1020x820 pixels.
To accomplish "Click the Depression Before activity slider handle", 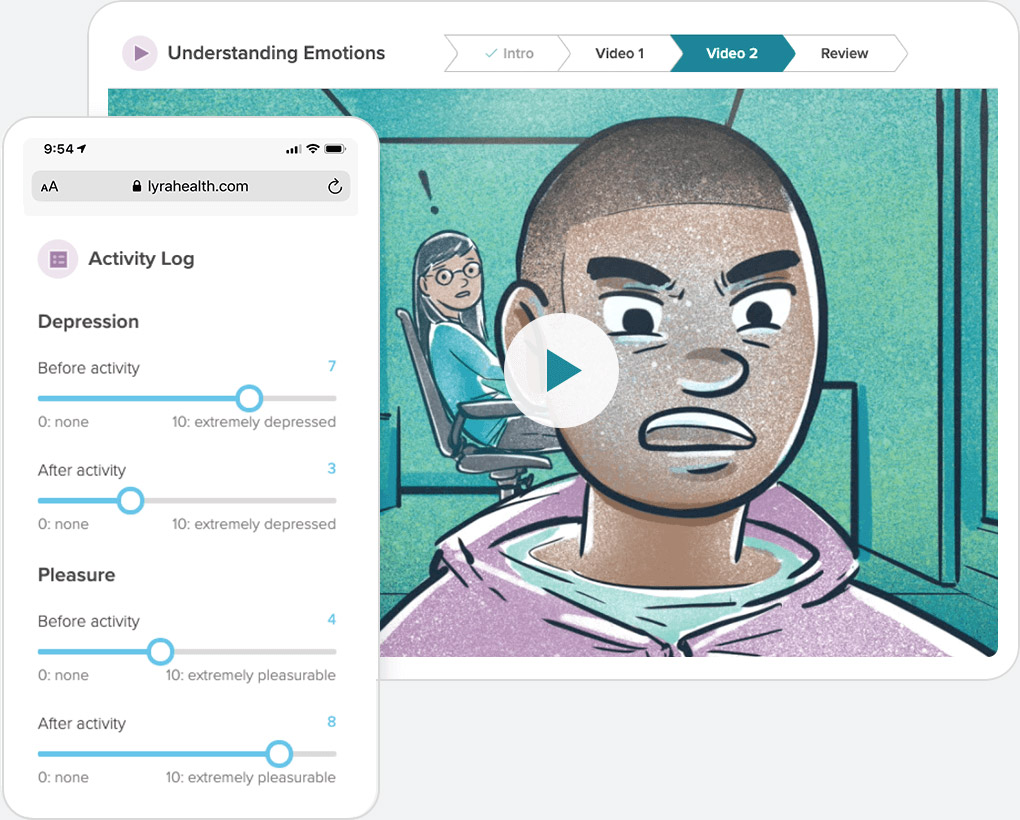I will [249, 398].
